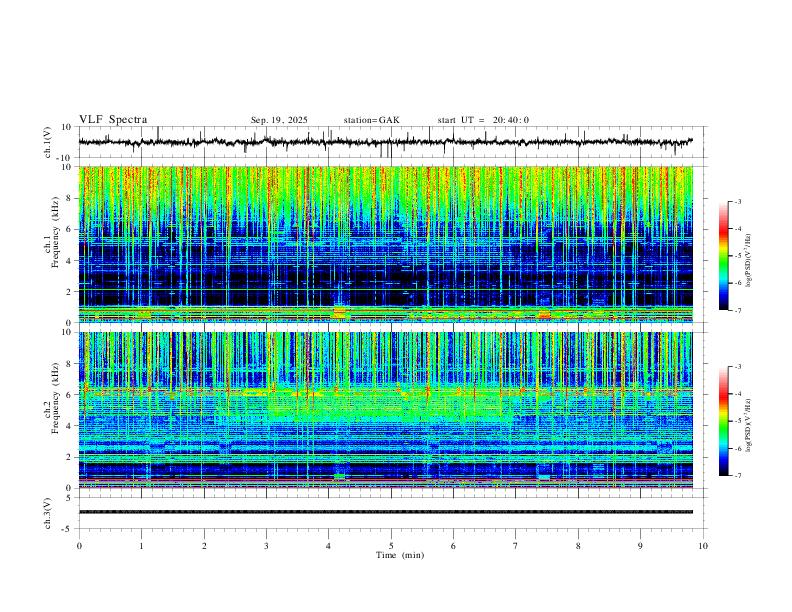
Task: Click the ch.2 spectrogram panel
Action: (x=386, y=410)
